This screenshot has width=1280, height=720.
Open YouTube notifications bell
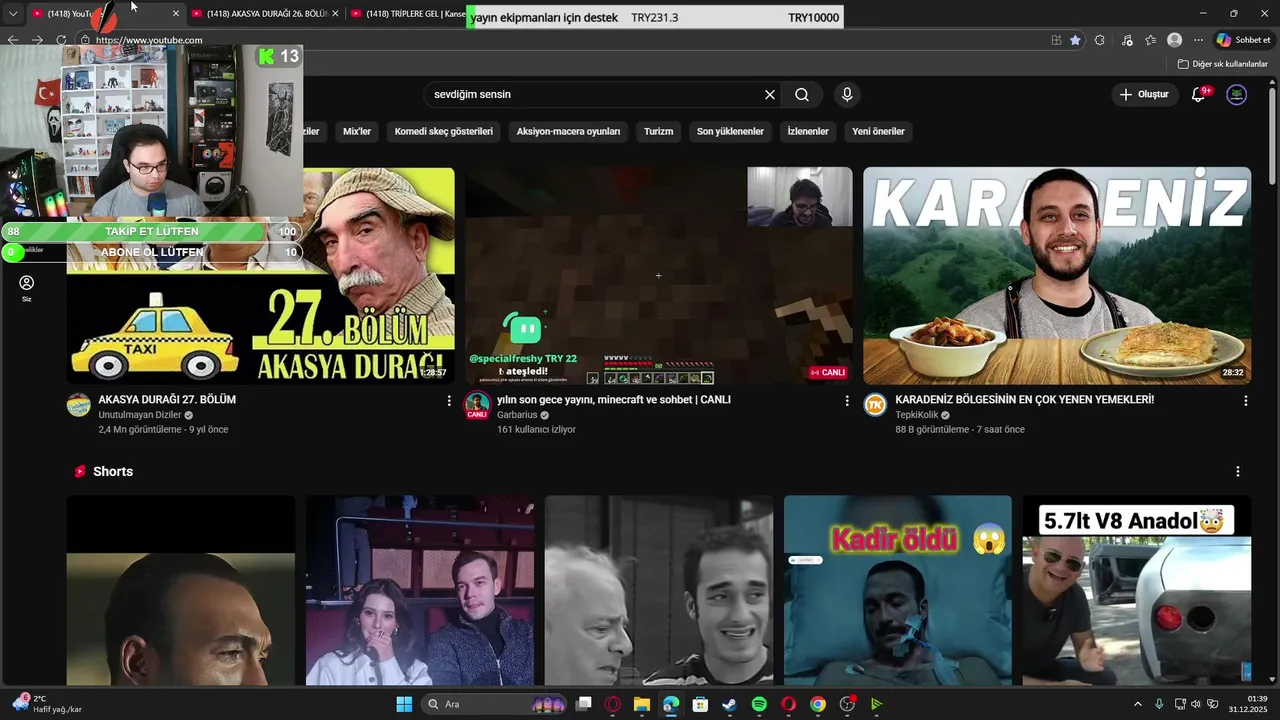click(1199, 95)
